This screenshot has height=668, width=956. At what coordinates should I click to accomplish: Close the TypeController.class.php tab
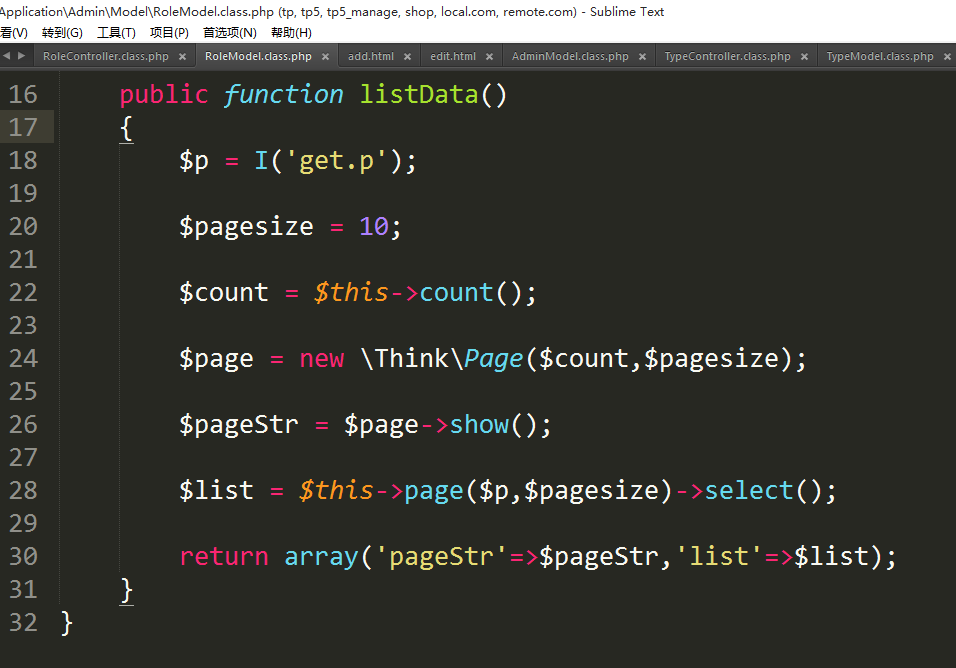pos(804,57)
